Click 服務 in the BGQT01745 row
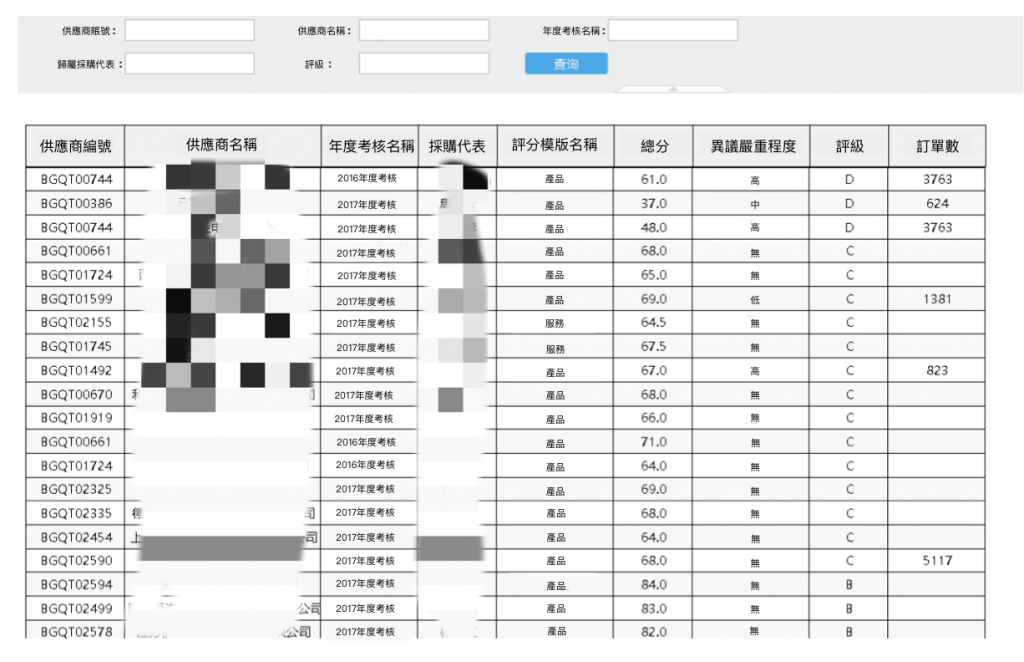The height and width of the screenshot is (662, 1024). point(554,349)
